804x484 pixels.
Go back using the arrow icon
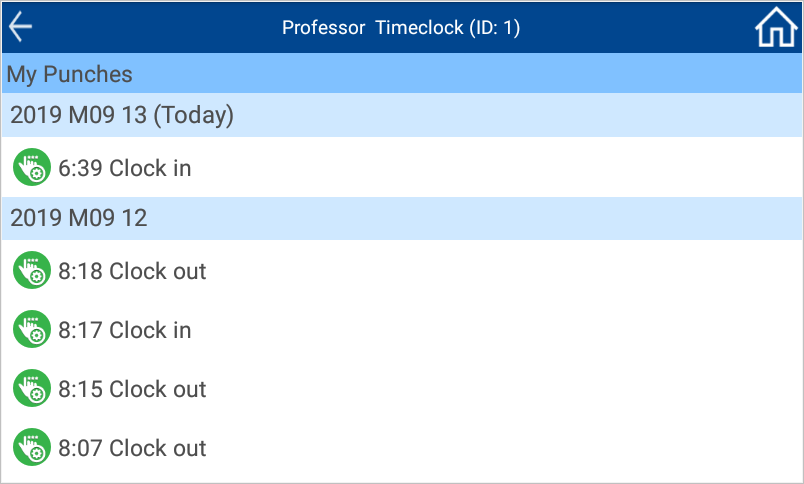21,27
